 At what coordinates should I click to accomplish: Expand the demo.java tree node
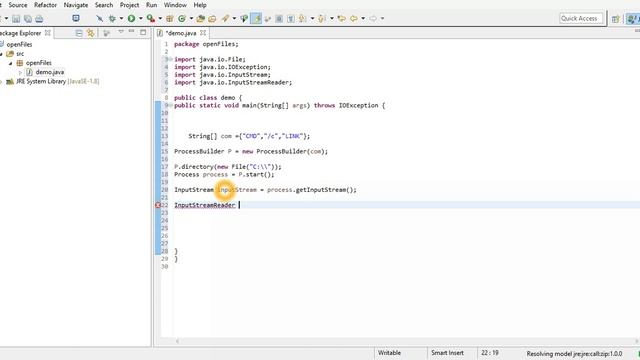click(x=20, y=72)
